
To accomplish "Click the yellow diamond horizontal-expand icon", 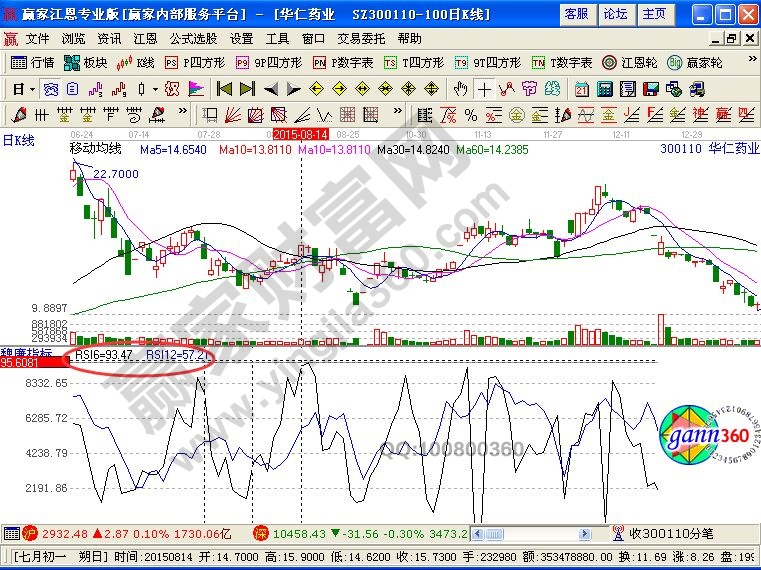I will point(363,89).
